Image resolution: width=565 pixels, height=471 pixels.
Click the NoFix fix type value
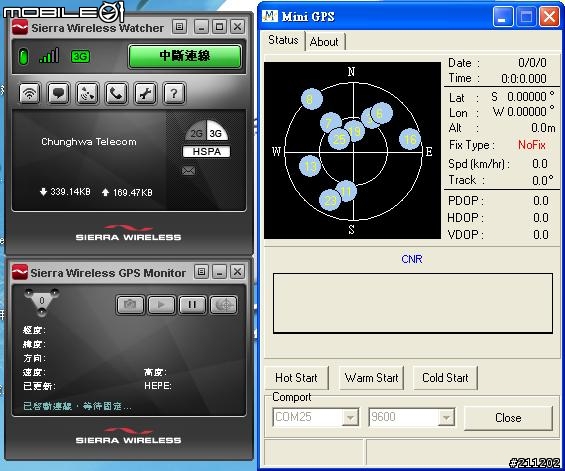(x=532, y=145)
